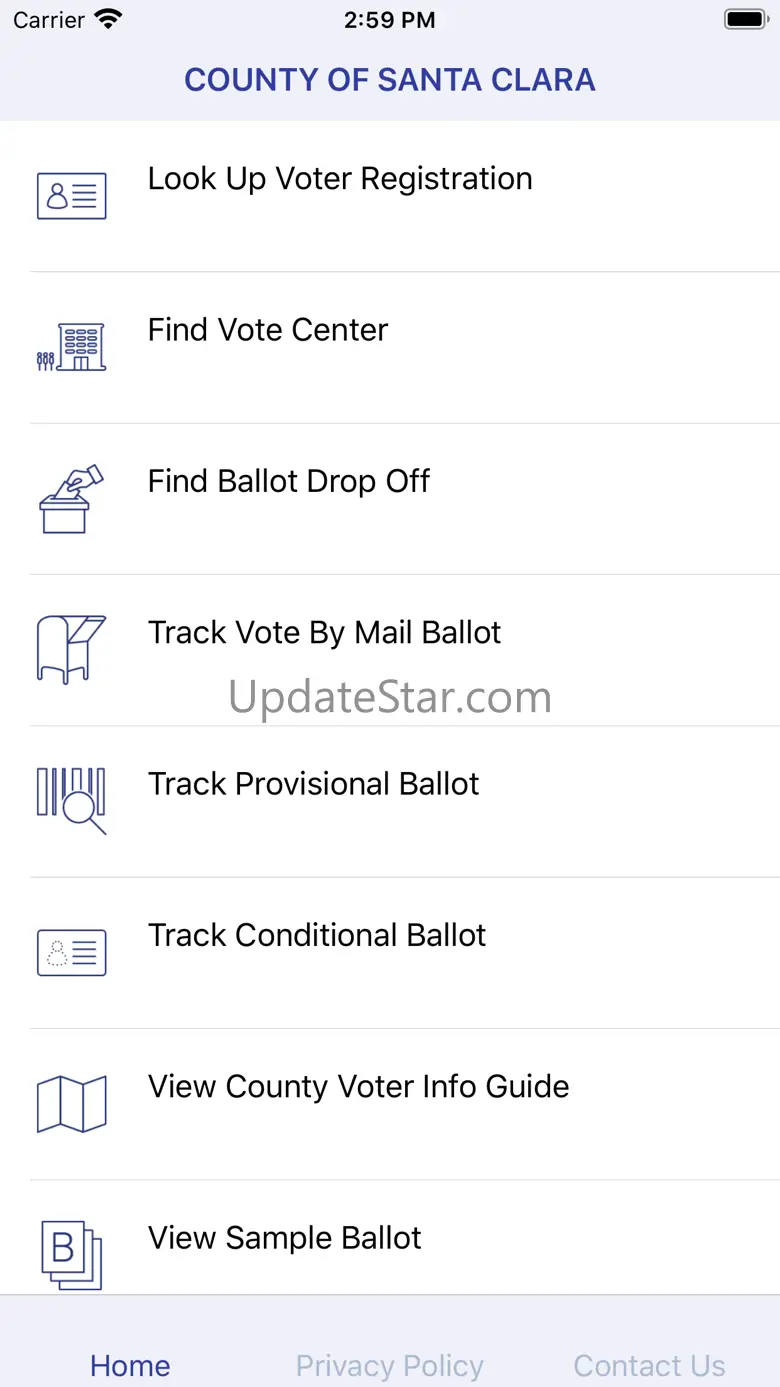This screenshot has width=780, height=1387.
Task: Tap the sample ballot pages icon
Action: (72, 1253)
